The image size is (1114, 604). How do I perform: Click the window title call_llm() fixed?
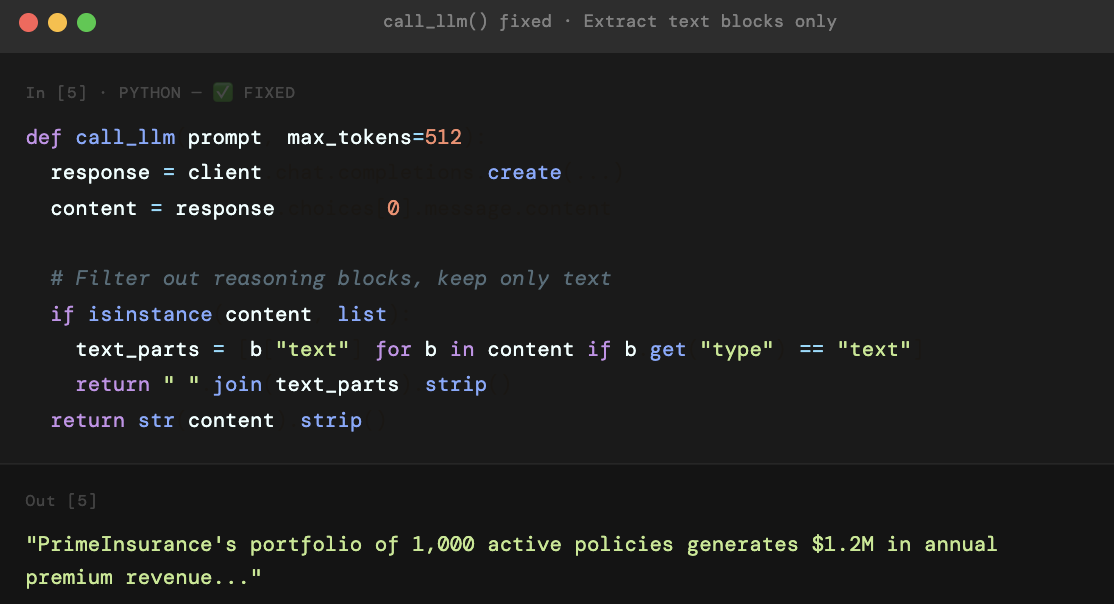click(466, 21)
